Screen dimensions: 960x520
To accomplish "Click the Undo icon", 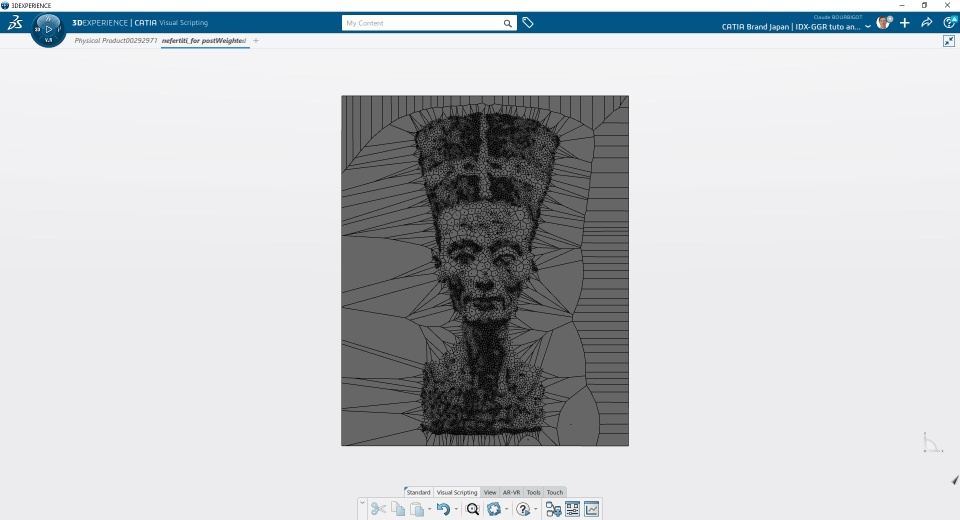I will 443,509.
